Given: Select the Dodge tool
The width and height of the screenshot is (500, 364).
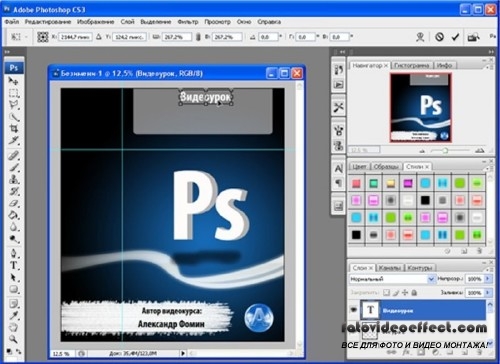Looking at the screenshot, I should click(x=13, y=239).
